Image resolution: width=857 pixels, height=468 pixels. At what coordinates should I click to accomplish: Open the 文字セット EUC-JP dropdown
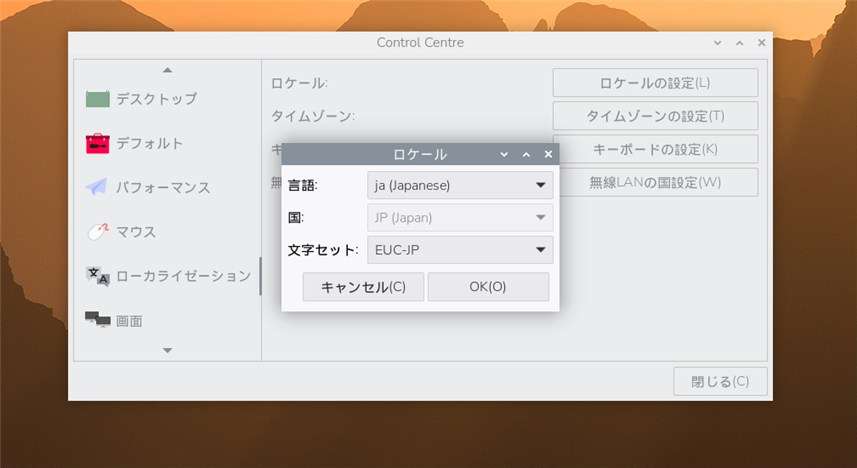coord(460,250)
